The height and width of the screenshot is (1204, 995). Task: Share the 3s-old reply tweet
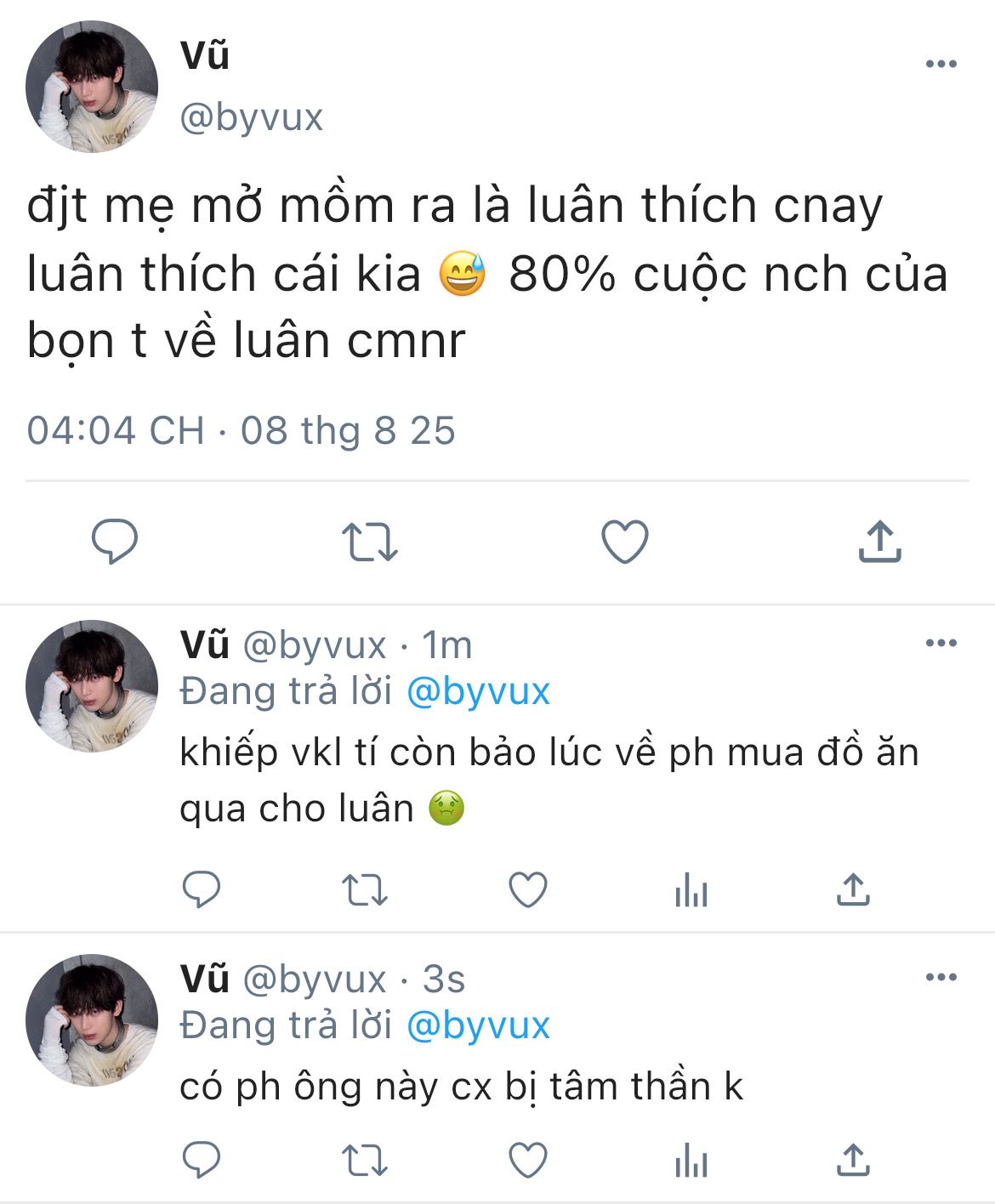853,1160
